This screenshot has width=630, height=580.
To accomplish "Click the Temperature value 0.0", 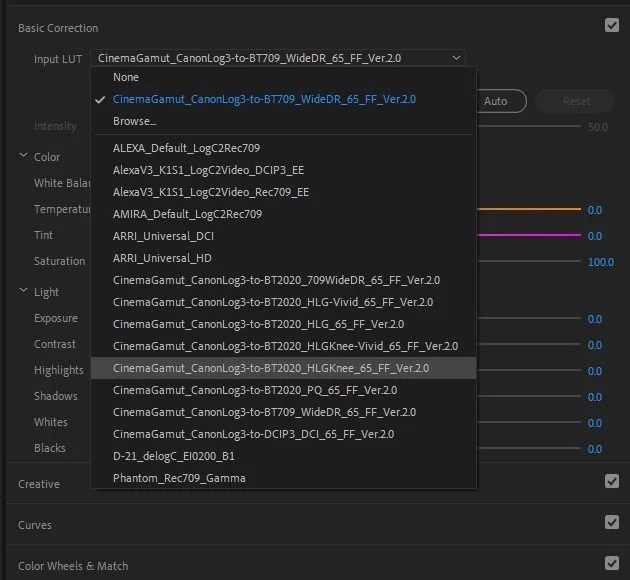I will [x=595, y=210].
